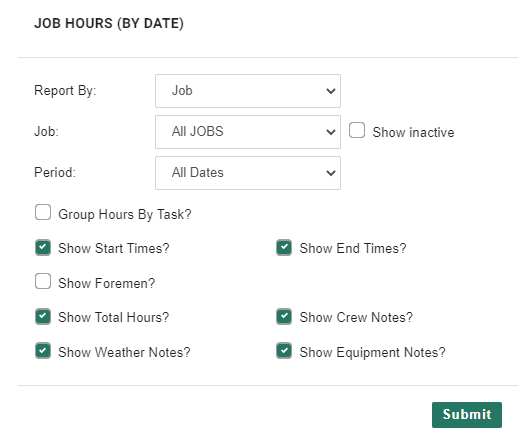Disable the Show End Times checkbox
Screen dimensions: 529x441
284,247
